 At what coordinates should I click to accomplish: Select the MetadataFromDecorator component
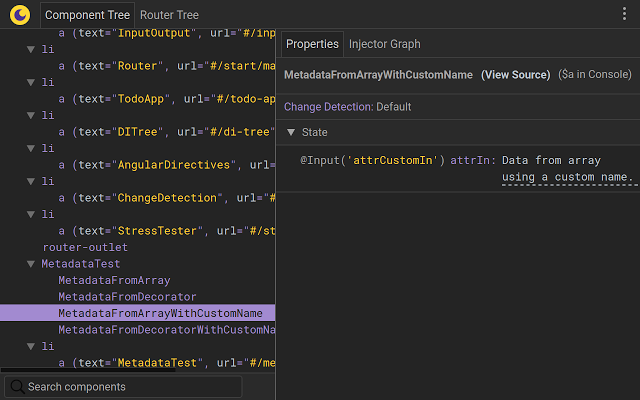coord(127,297)
